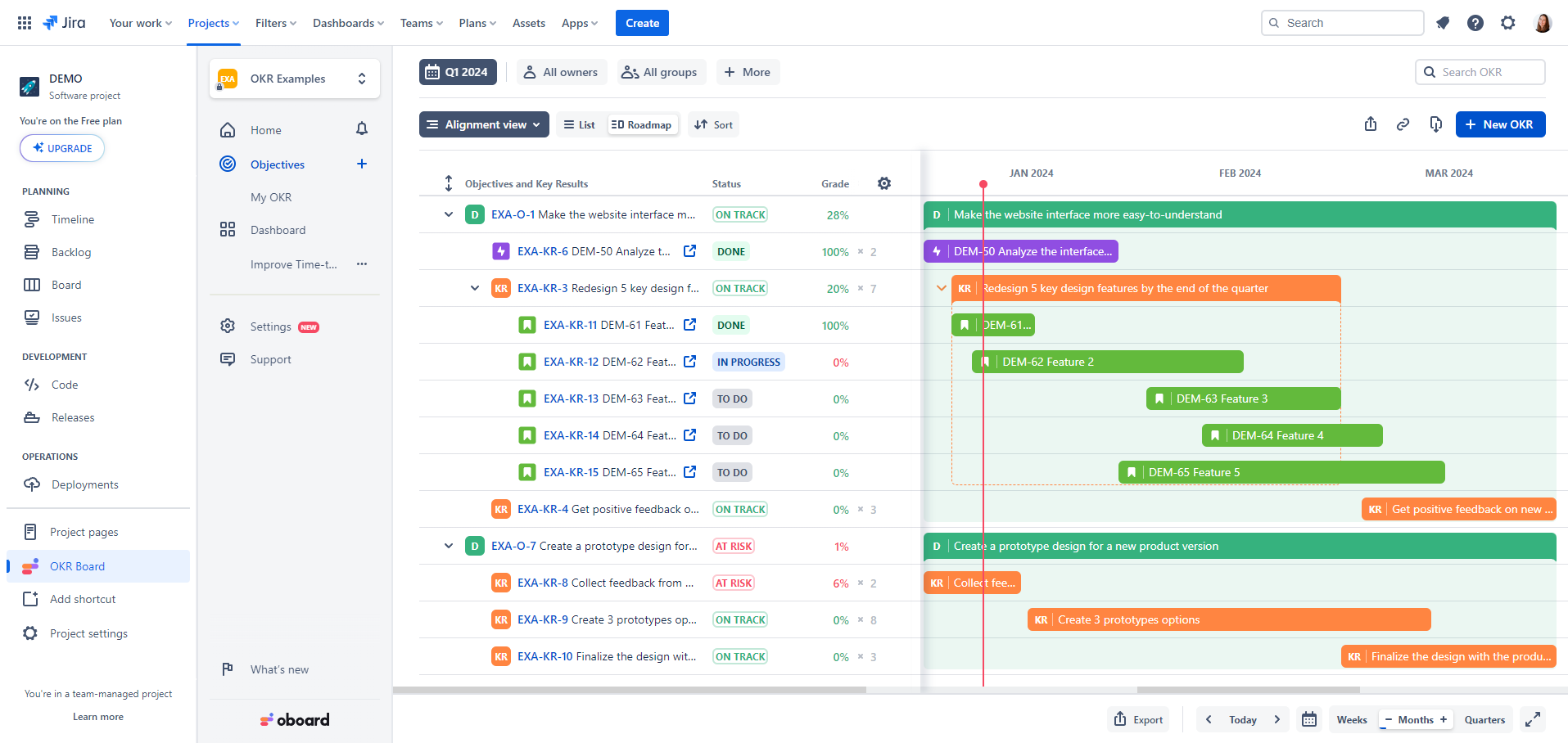Open EXA-KR-11 external link icon
Image resolution: width=1568 pixels, height=743 pixels.
pos(690,325)
